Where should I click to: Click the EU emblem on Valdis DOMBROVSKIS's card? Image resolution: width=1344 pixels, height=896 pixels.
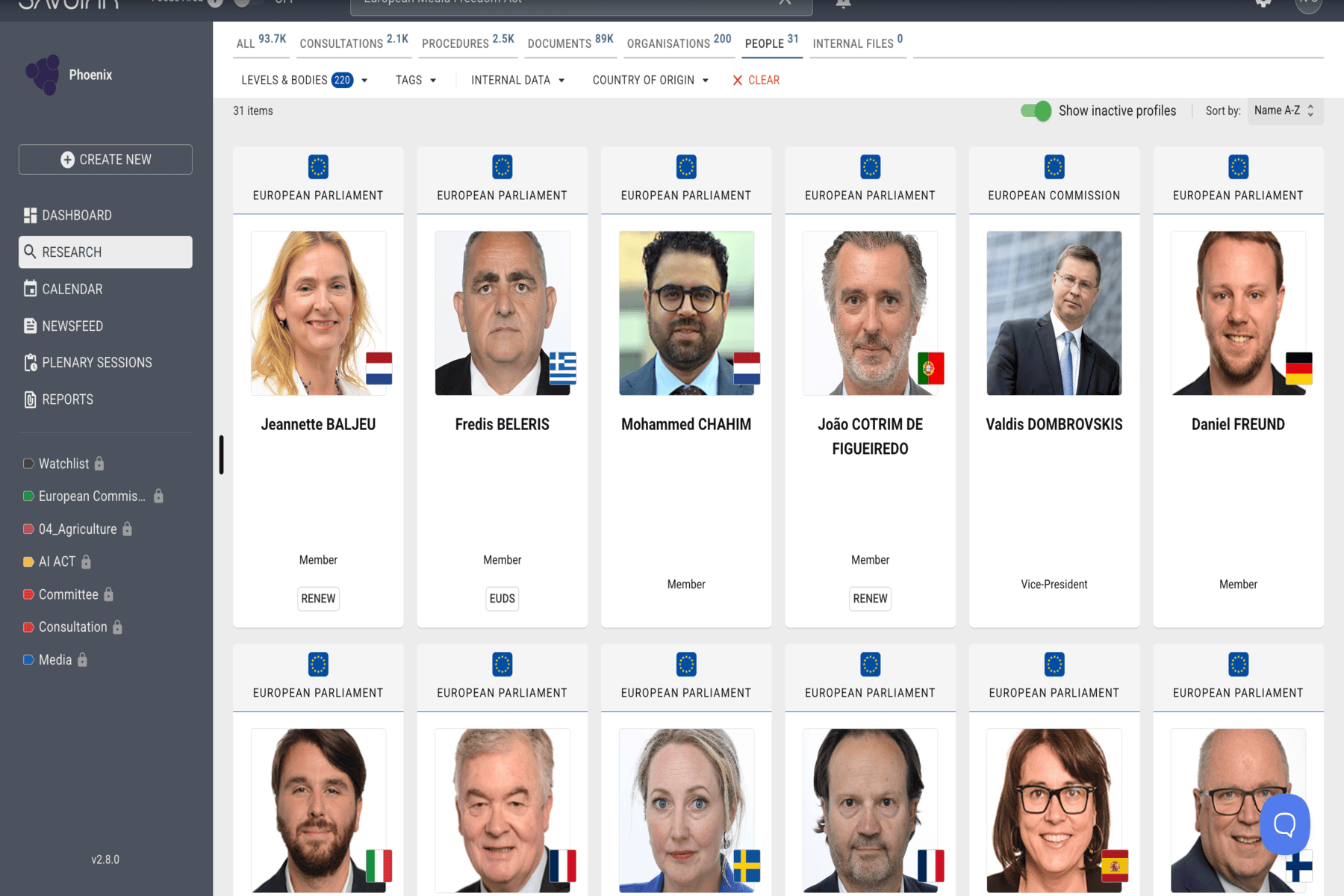[x=1054, y=167]
